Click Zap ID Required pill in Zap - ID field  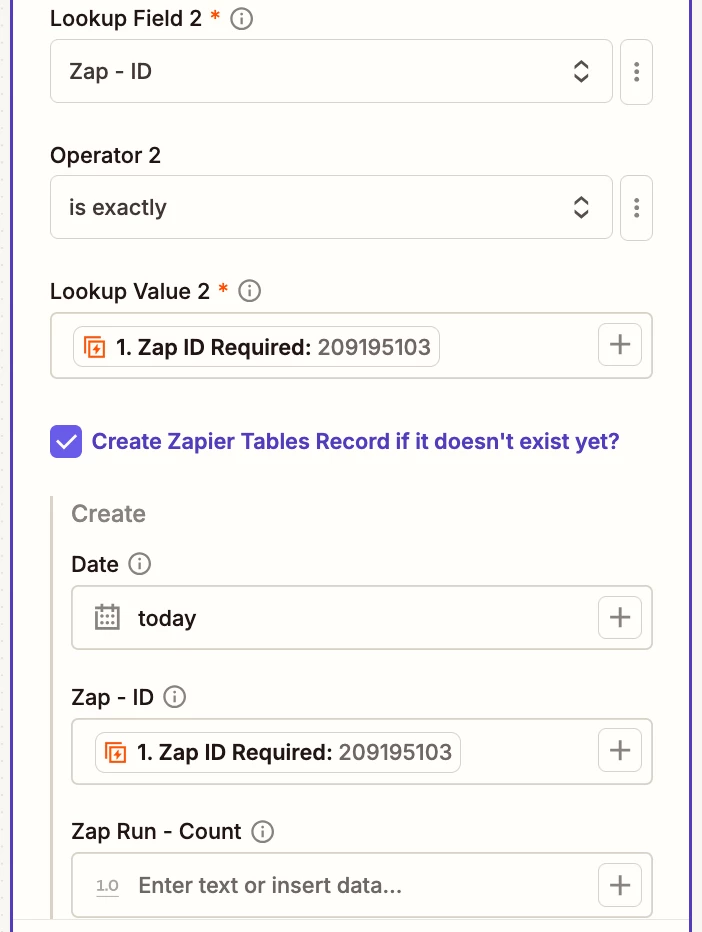click(278, 752)
